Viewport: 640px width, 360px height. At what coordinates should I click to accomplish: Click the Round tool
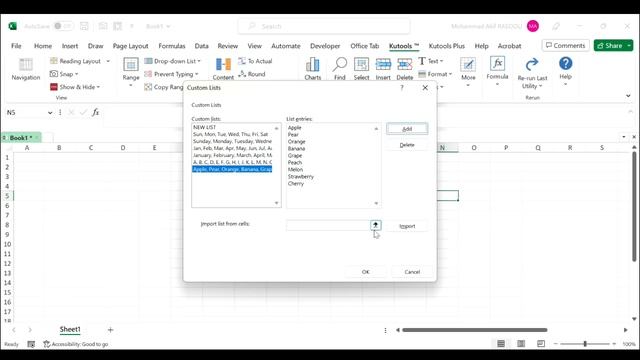252,74
